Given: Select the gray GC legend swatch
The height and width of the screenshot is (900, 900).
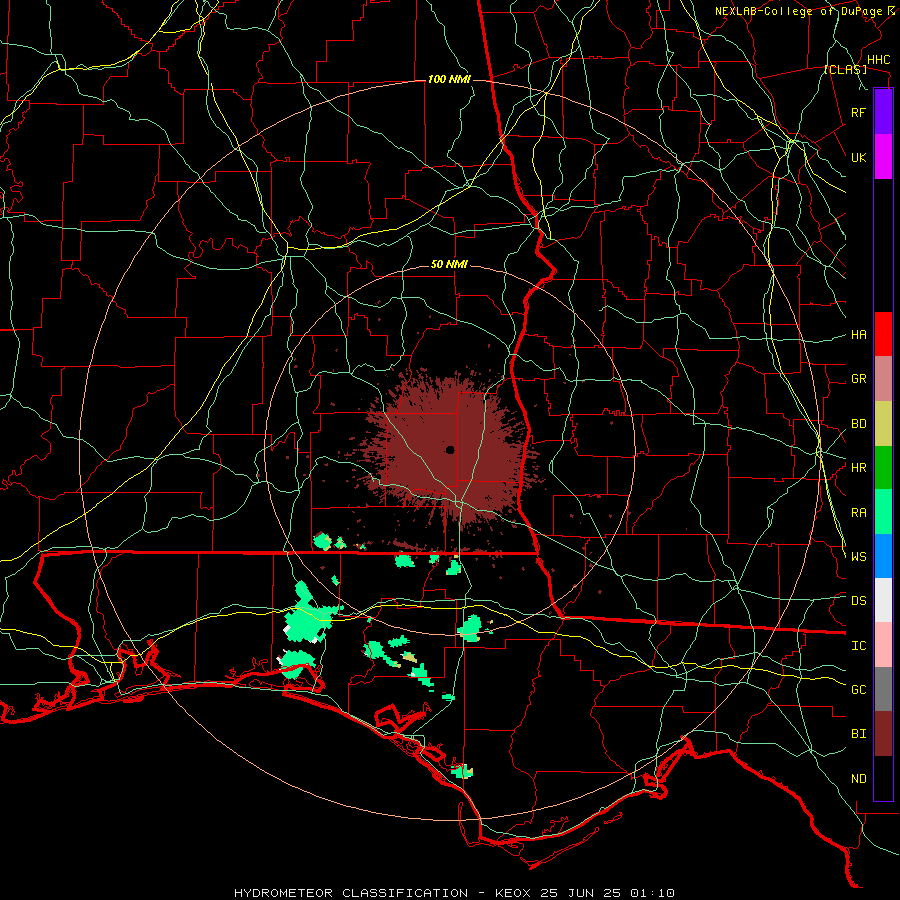Looking at the screenshot, I should click(883, 689).
